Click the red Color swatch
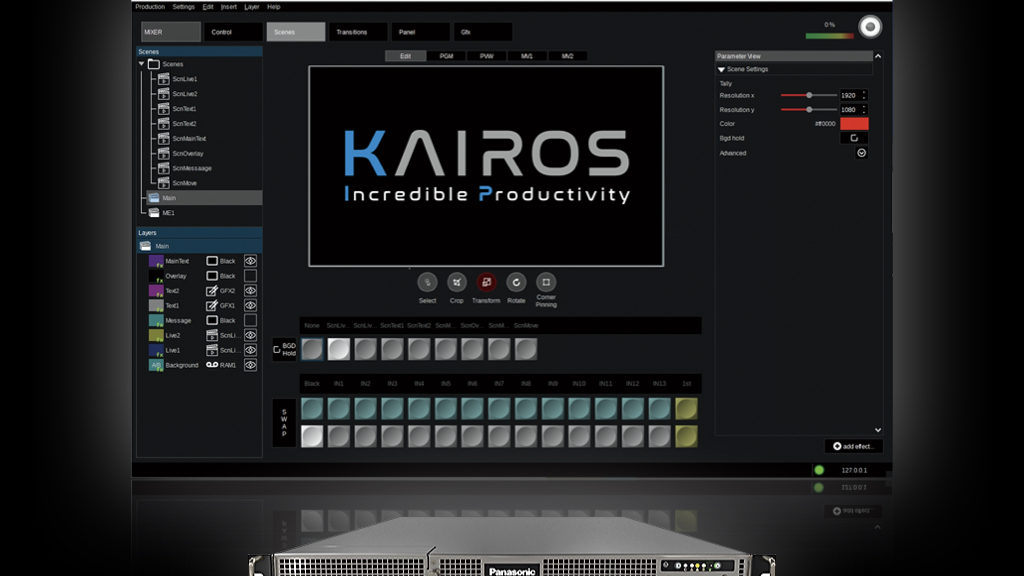 (854, 123)
